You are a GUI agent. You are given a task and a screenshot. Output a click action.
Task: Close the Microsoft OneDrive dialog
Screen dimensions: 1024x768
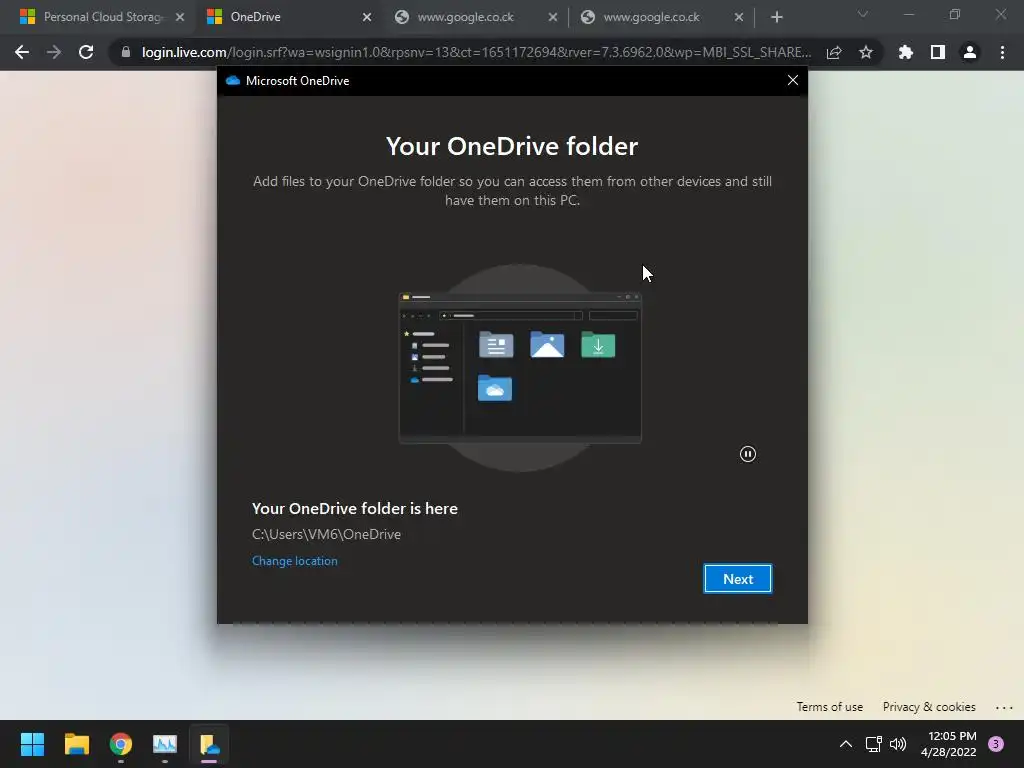point(793,80)
